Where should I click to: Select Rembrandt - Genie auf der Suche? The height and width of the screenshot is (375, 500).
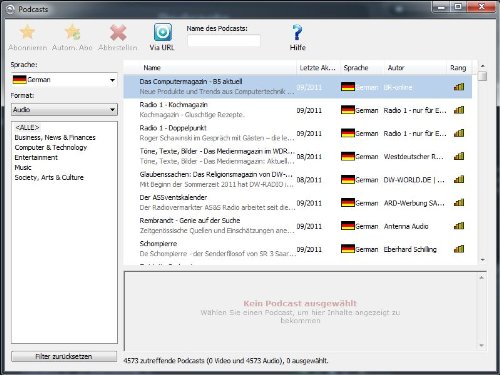190,220
